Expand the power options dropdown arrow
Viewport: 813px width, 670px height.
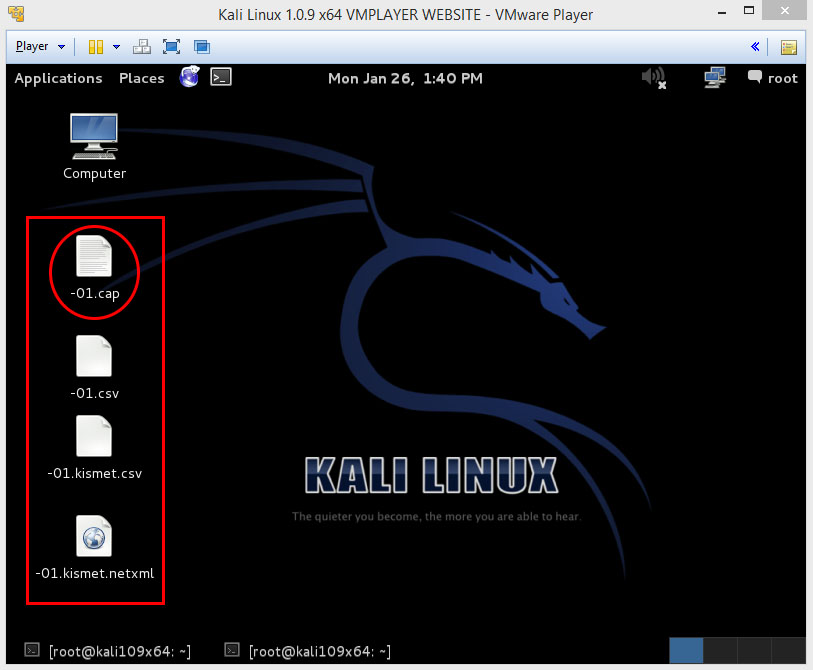[116, 47]
